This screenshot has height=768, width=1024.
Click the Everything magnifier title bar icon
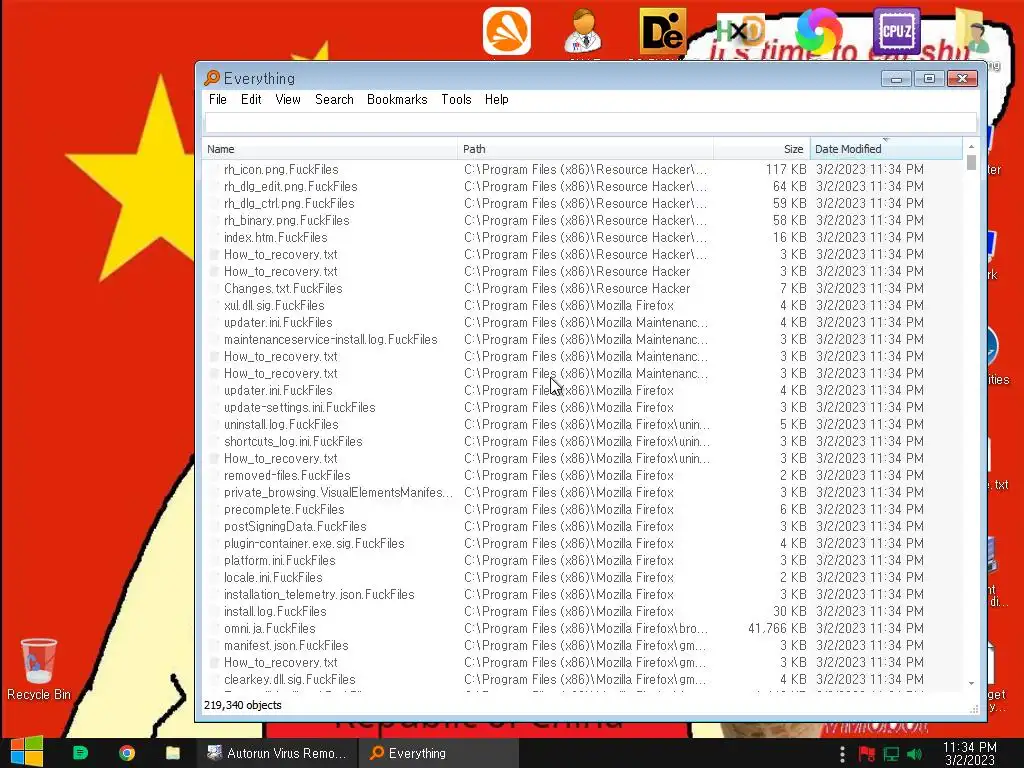coord(212,78)
